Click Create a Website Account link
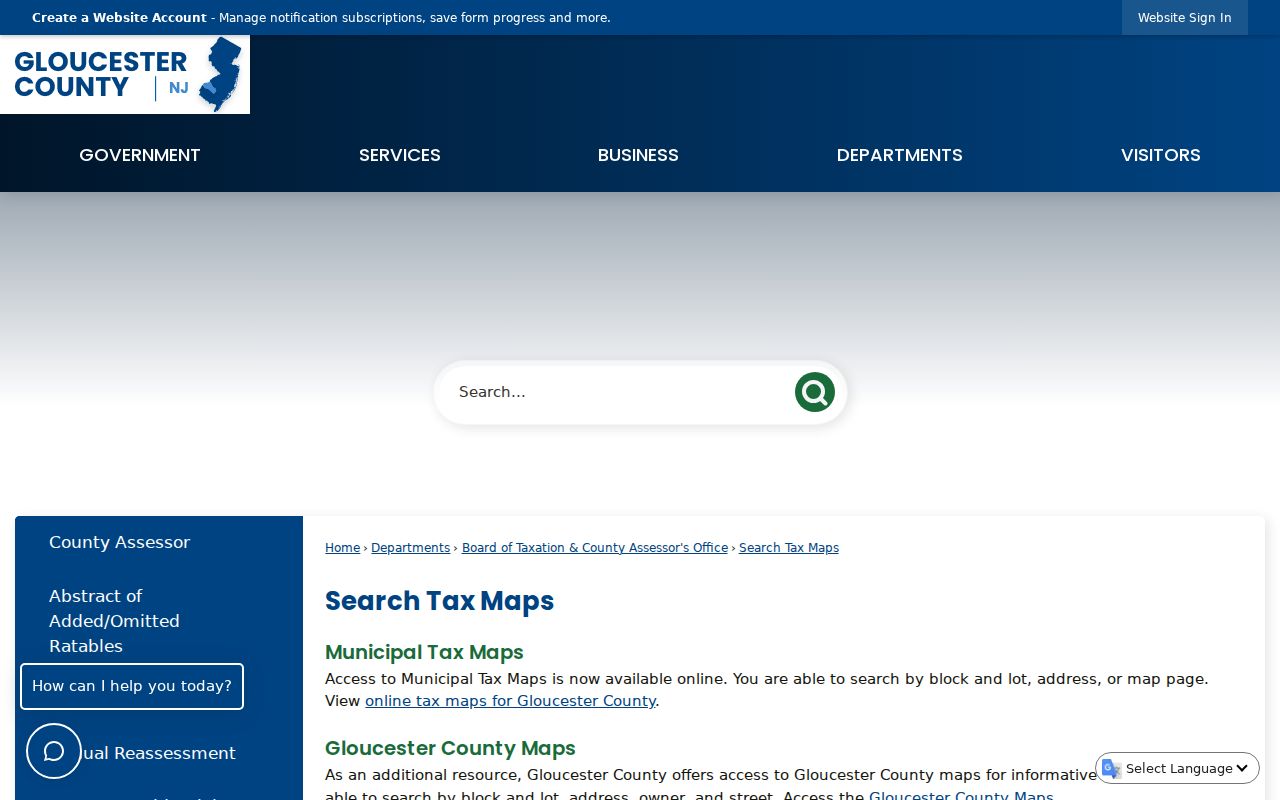This screenshot has height=800, width=1280. click(119, 18)
